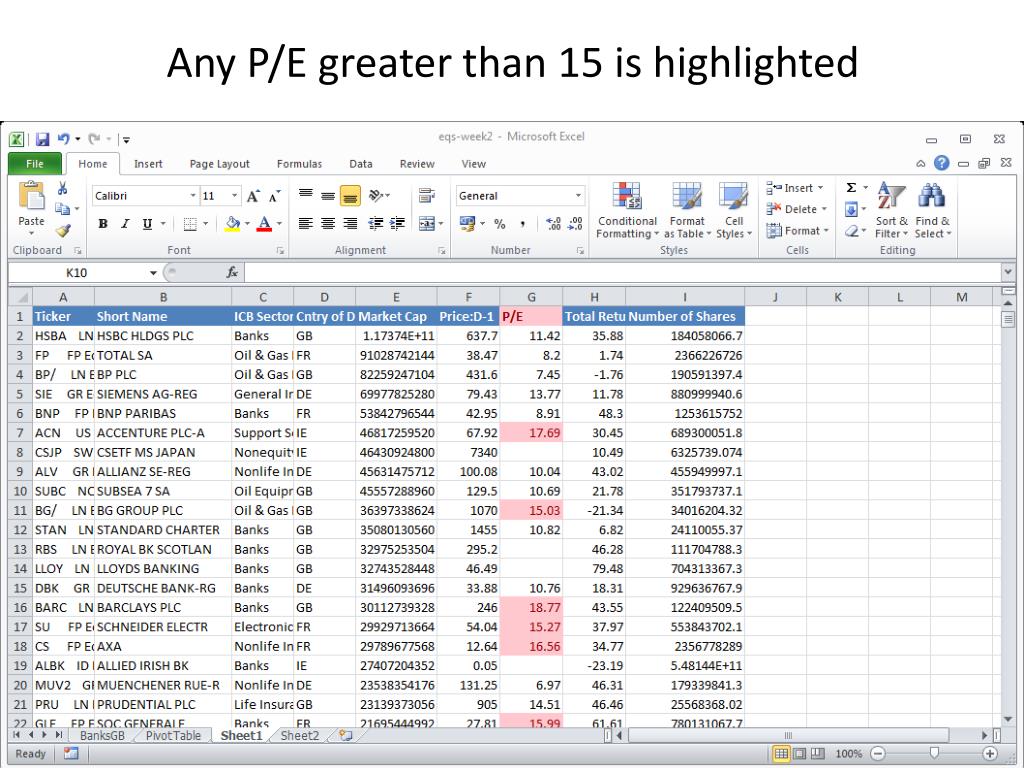Open Merge & Center dropdown arrow
Screen dimensions: 1024x768
pyautogui.click(x=441, y=224)
